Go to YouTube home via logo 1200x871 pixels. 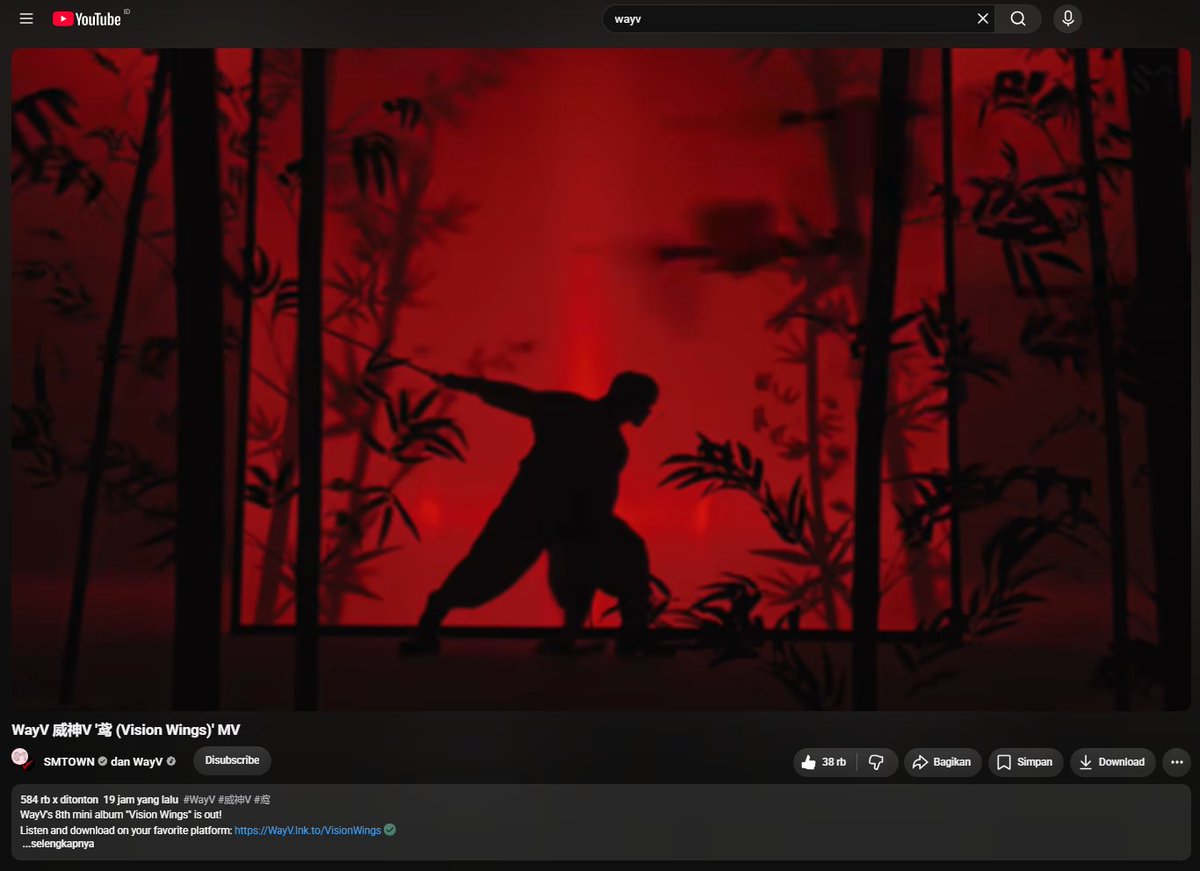pos(87,19)
